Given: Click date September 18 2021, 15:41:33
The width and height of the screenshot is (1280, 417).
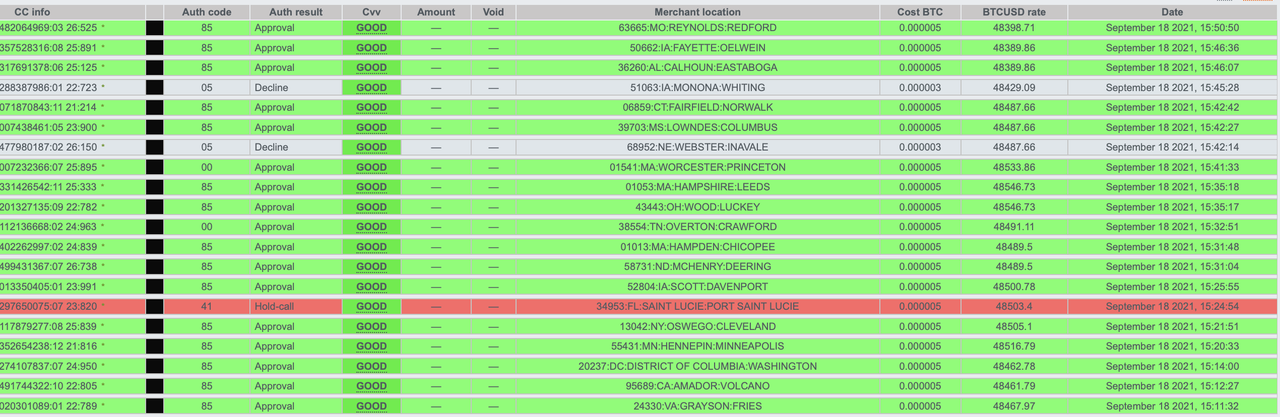Looking at the screenshot, I should click(1172, 167).
